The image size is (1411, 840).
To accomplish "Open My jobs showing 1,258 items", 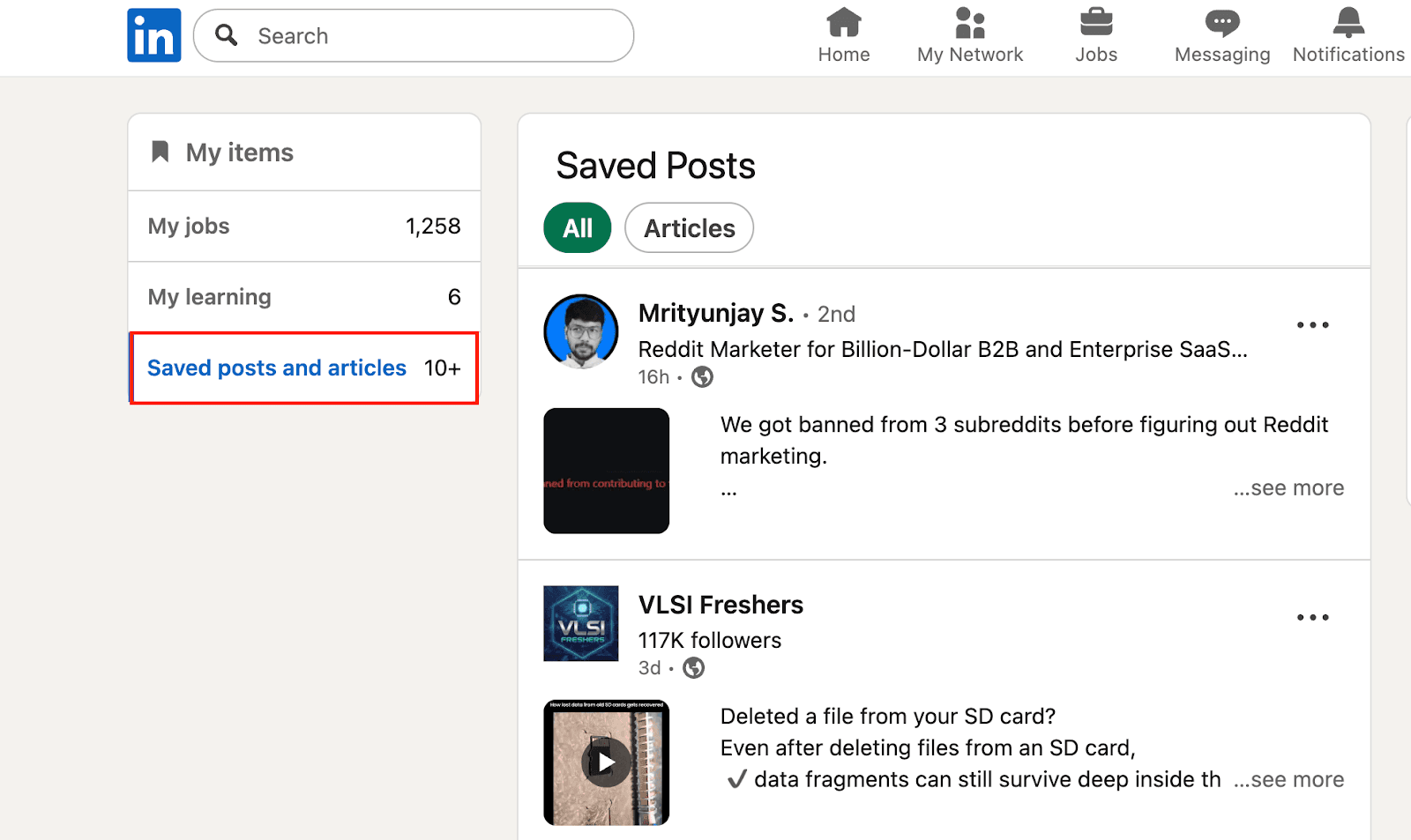I will (189, 226).
